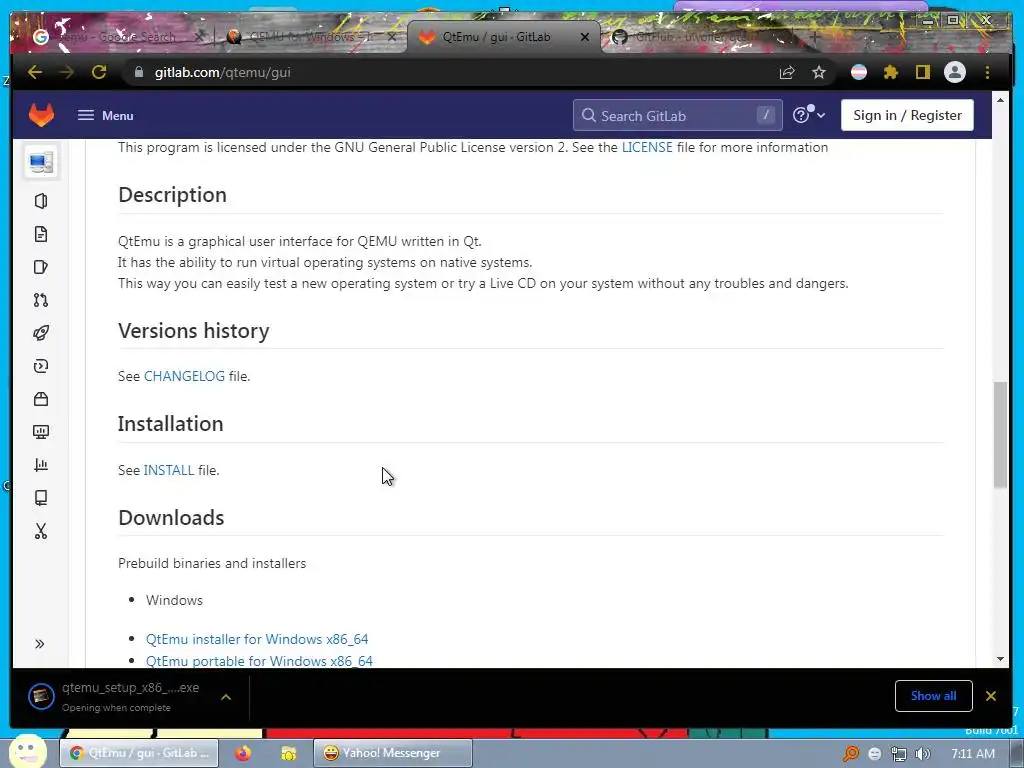
Task: Click the address bar showing gitlab.com/qtemu/gui
Action: pyautogui.click(x=451, y=72)
